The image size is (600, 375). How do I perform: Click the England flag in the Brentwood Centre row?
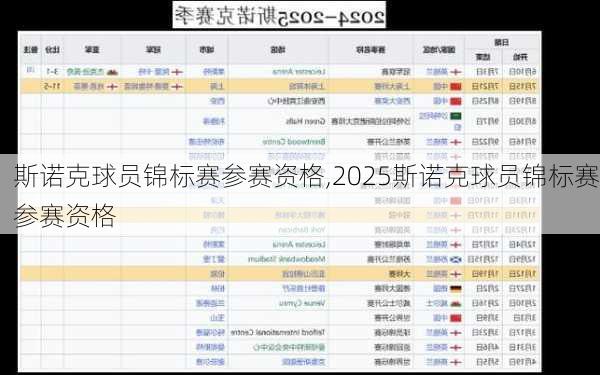pos(456,142)
